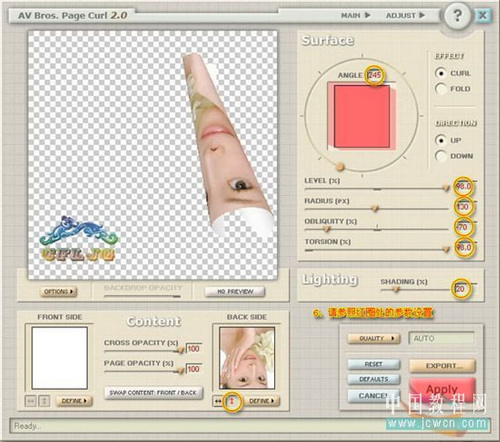Flip back side content horizontally
This screenshot has height=442, width=500.
click(218, 401)
